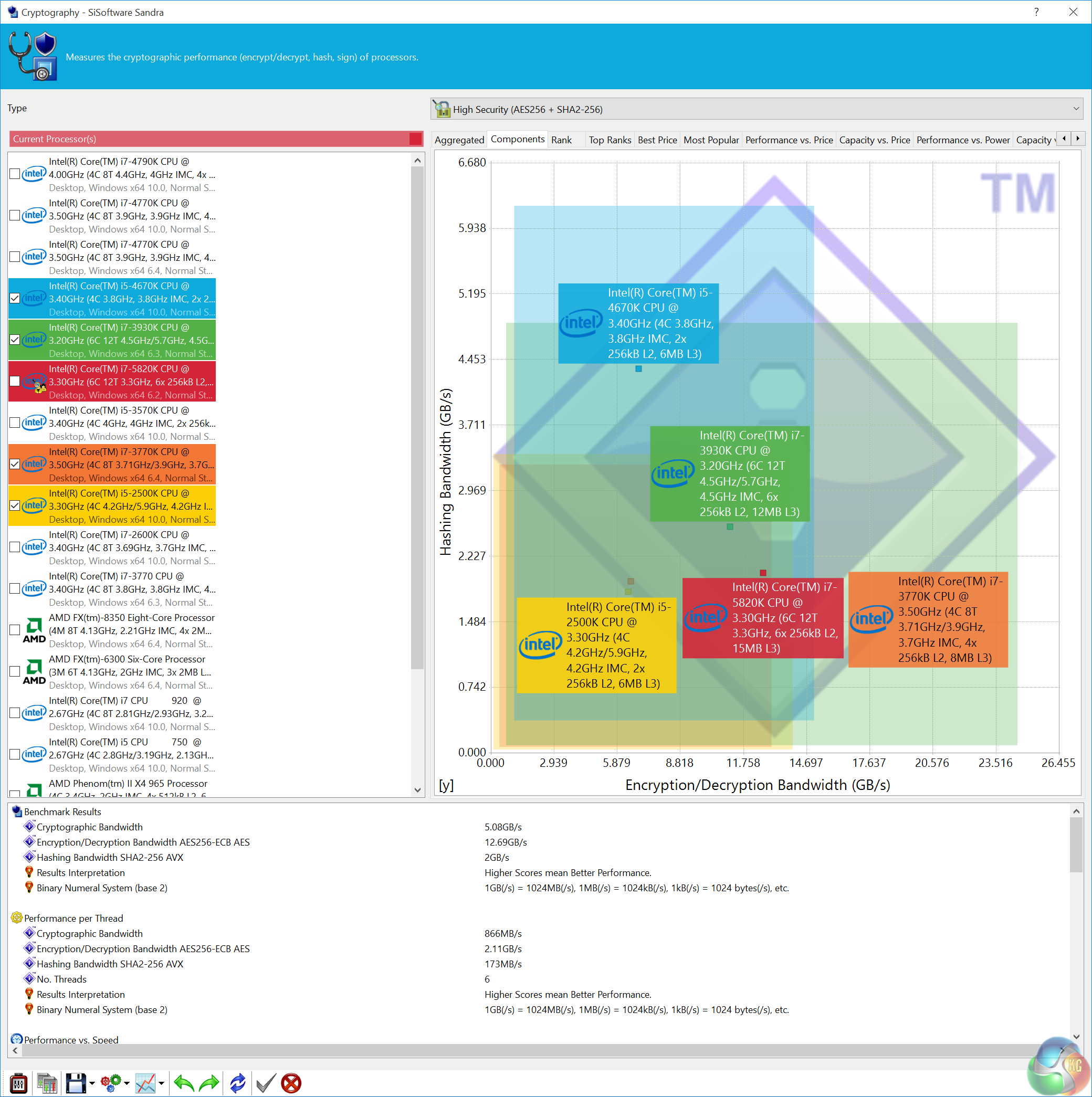Click the floppy disk save icon
The image size is (1092, 1097).
coord(76,1083)
